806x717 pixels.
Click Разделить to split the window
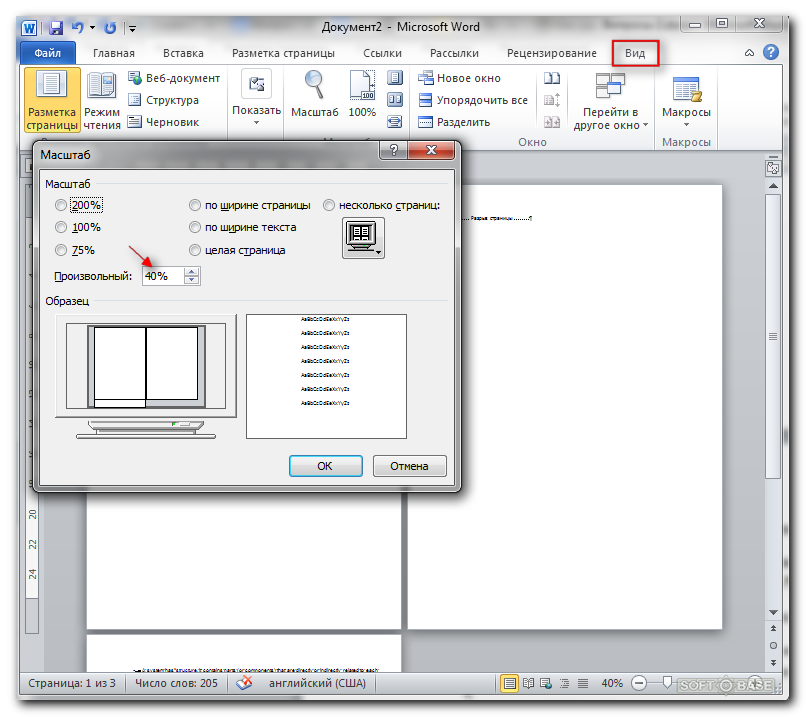point(454,122)
